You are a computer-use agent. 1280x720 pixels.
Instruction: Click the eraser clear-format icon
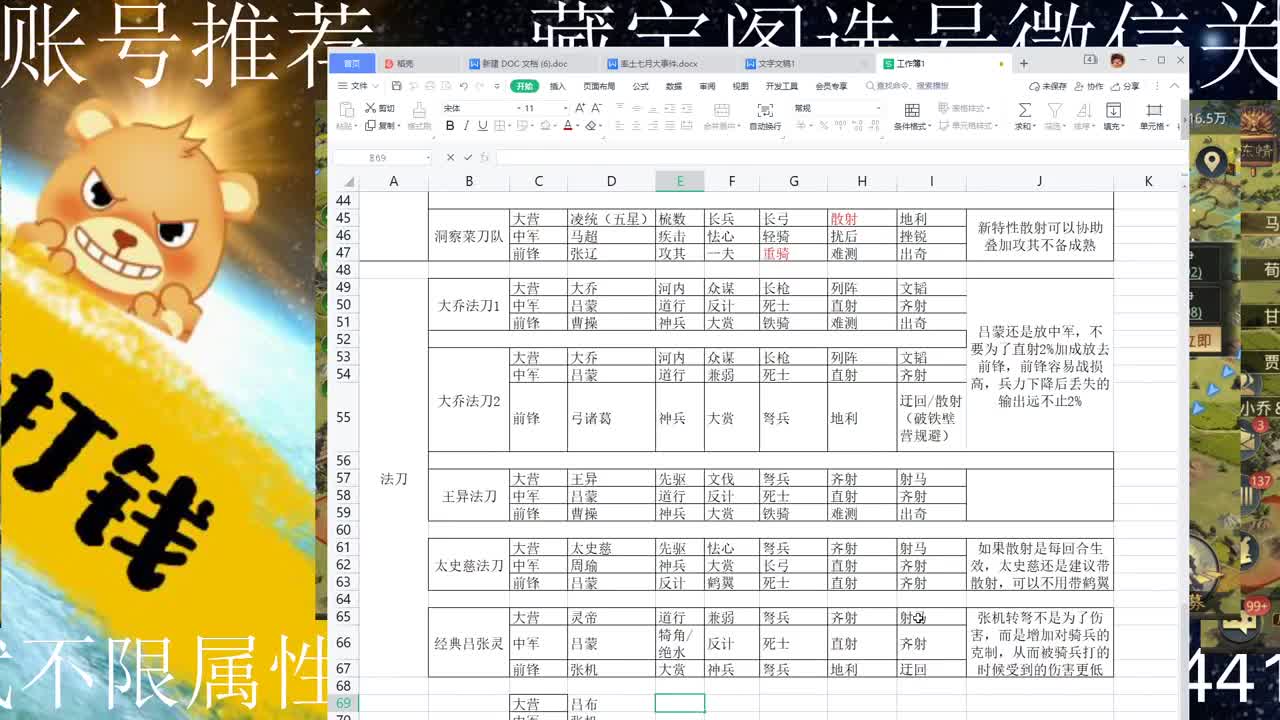coord(591,126)
